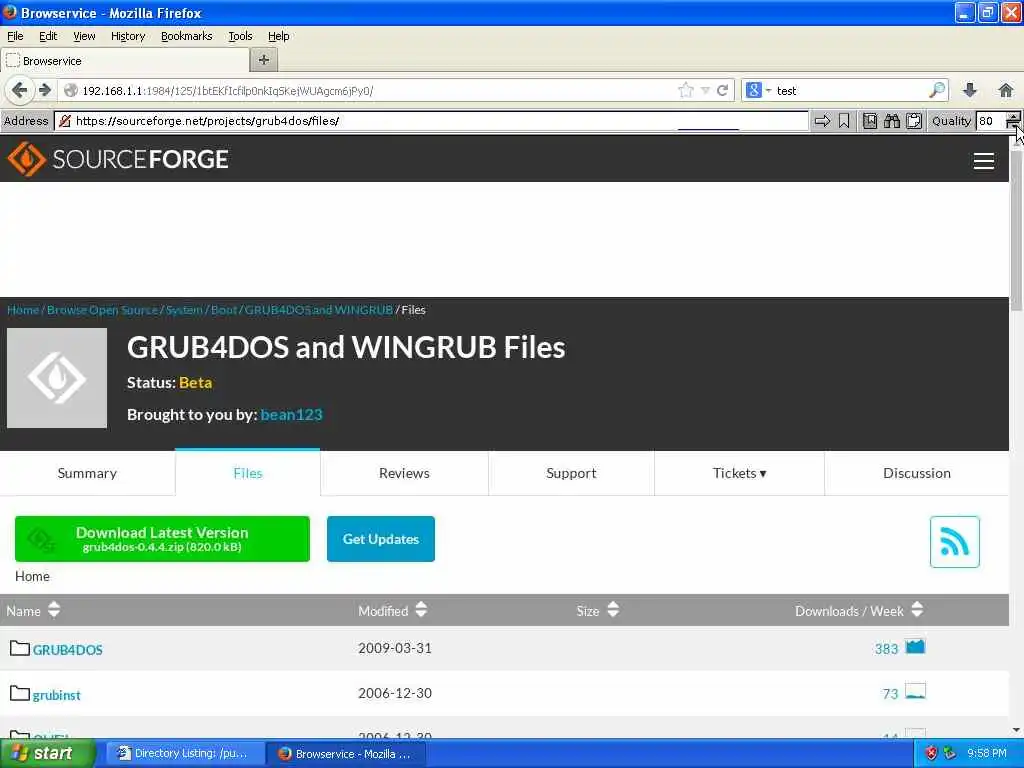Increase Quality with the up spinner
The height and width of the screenshot is (768, 1024).
pos(1013,116)
